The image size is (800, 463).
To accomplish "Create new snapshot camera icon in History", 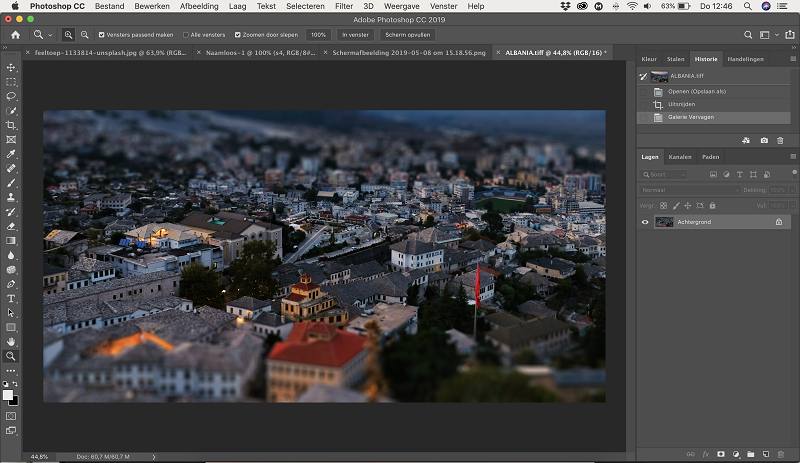I will point(764,140).
